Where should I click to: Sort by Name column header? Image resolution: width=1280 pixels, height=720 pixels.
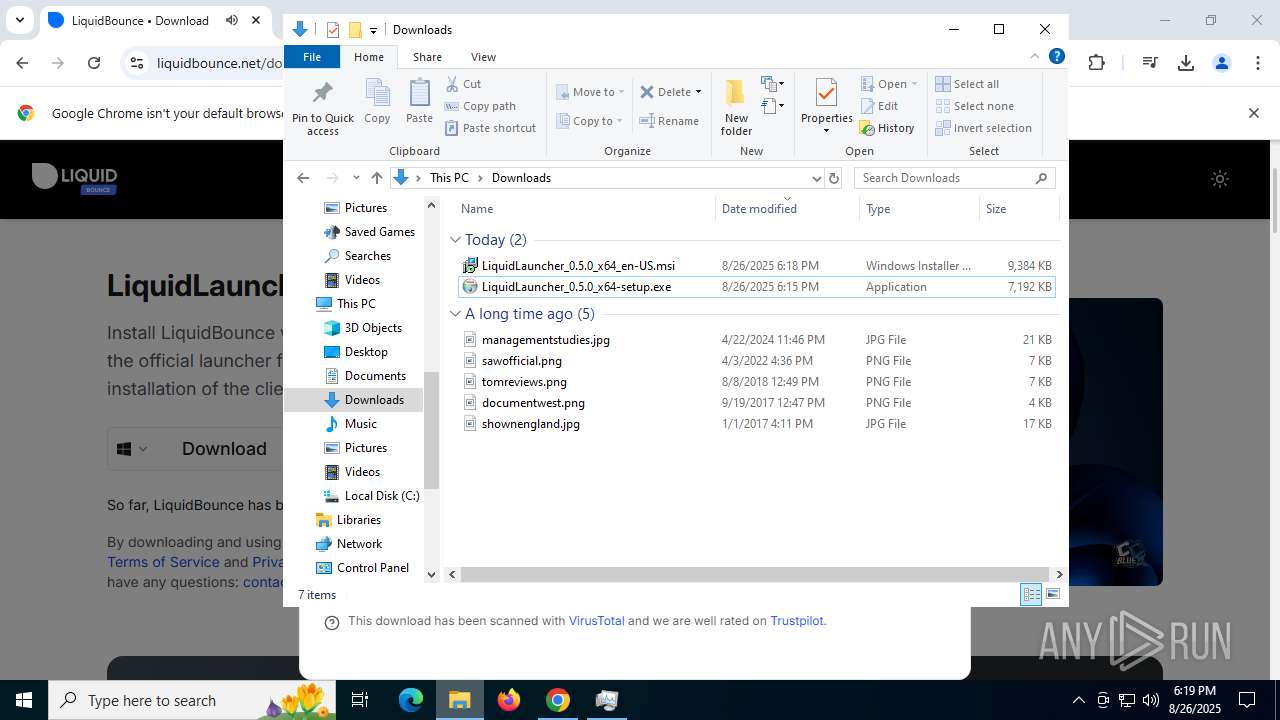[586, 209]
